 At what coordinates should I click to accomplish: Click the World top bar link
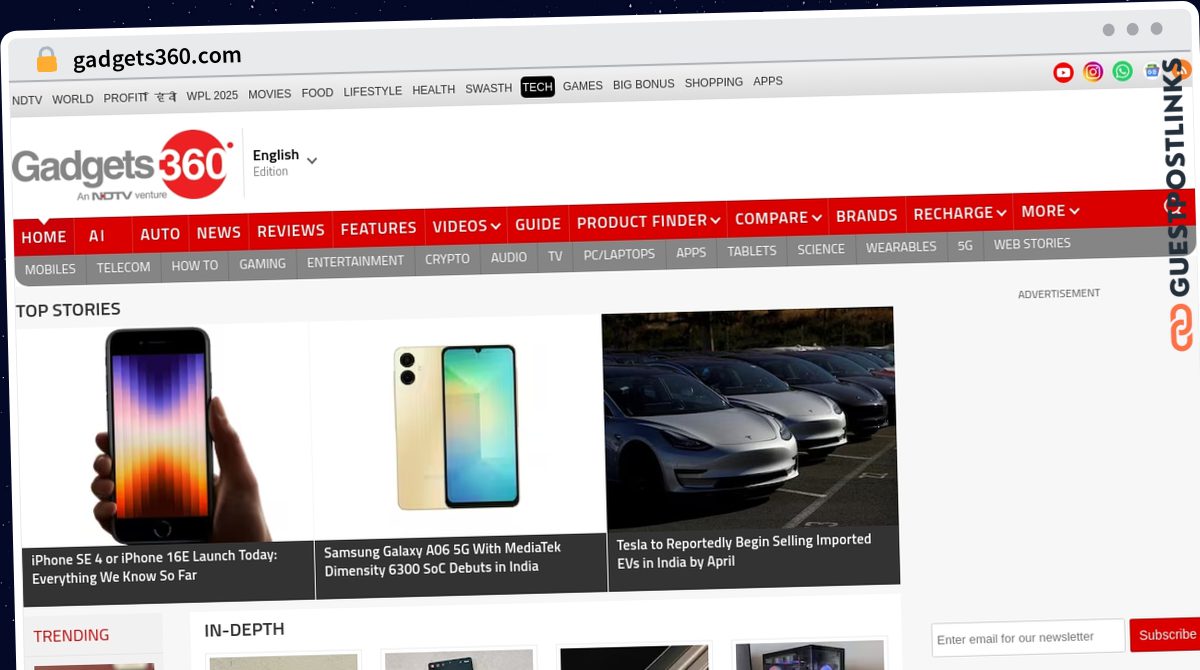click(73, 99)
